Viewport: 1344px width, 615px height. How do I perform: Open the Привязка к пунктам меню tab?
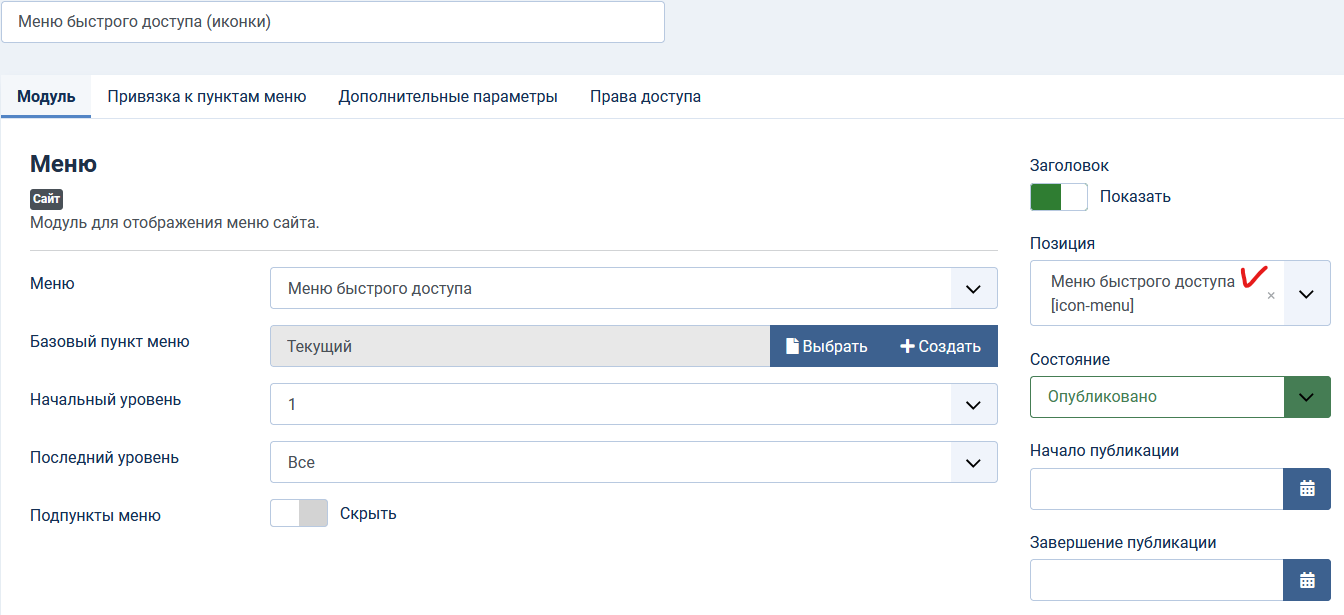coord(206,97)
